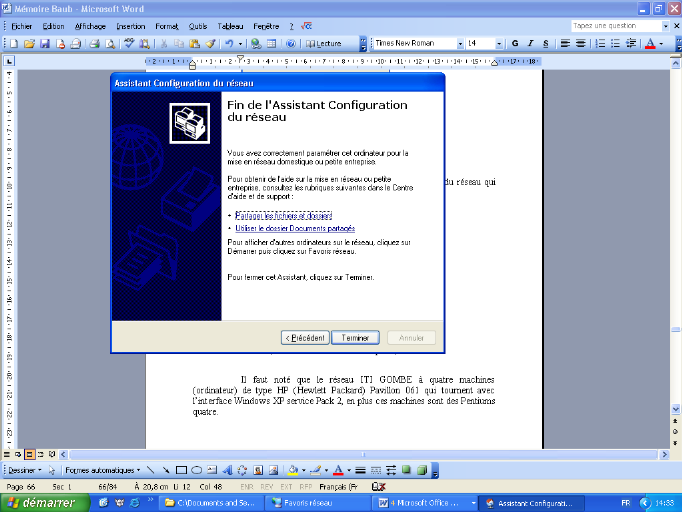Viewport: 682px width, 512px height.
Task: Select the Format Painter brush icon
Action: [x=211, y=44]
